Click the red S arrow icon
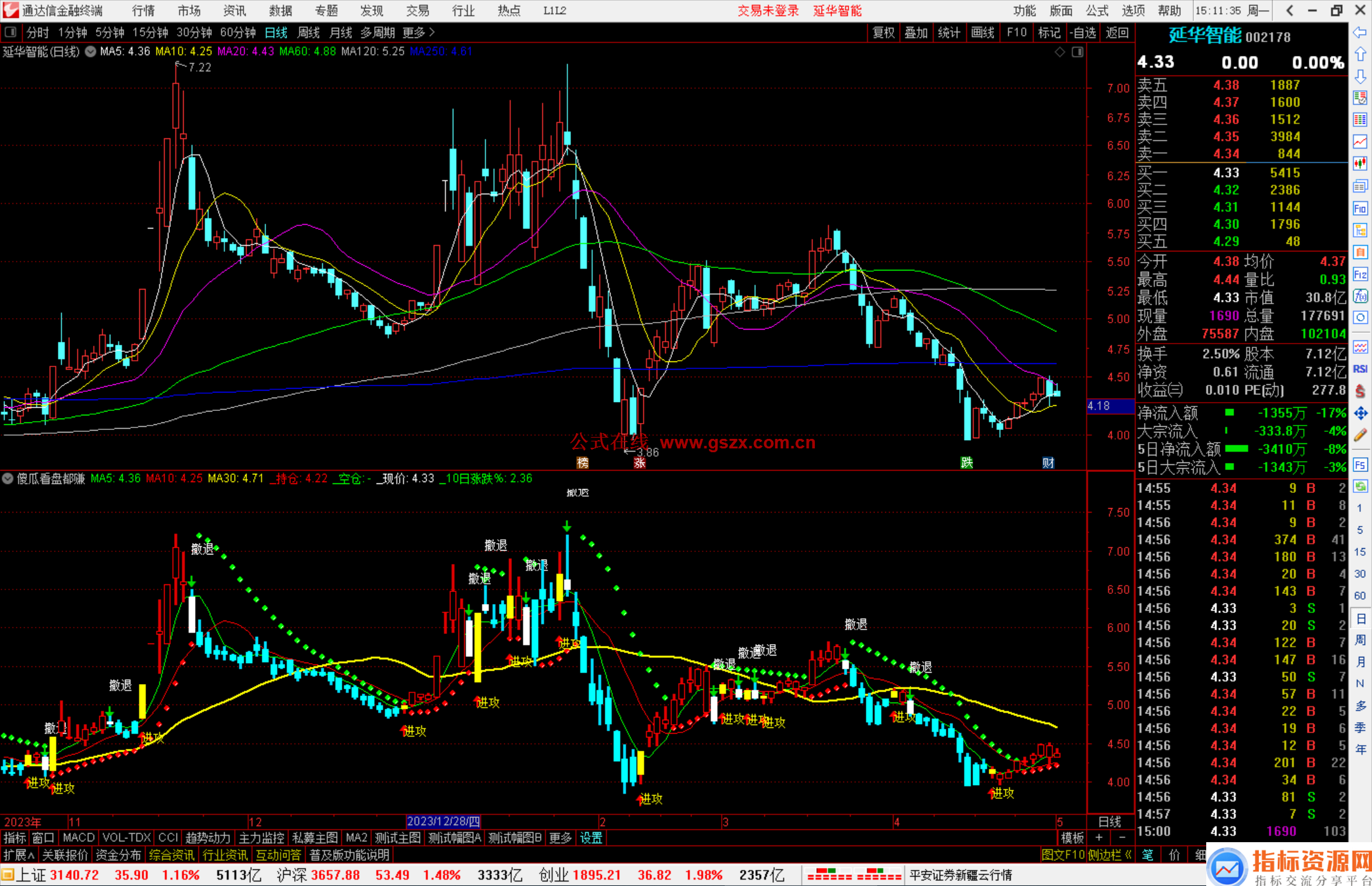The width and height of the screenshot is (1372, 886). click(x=1360, y=391)
